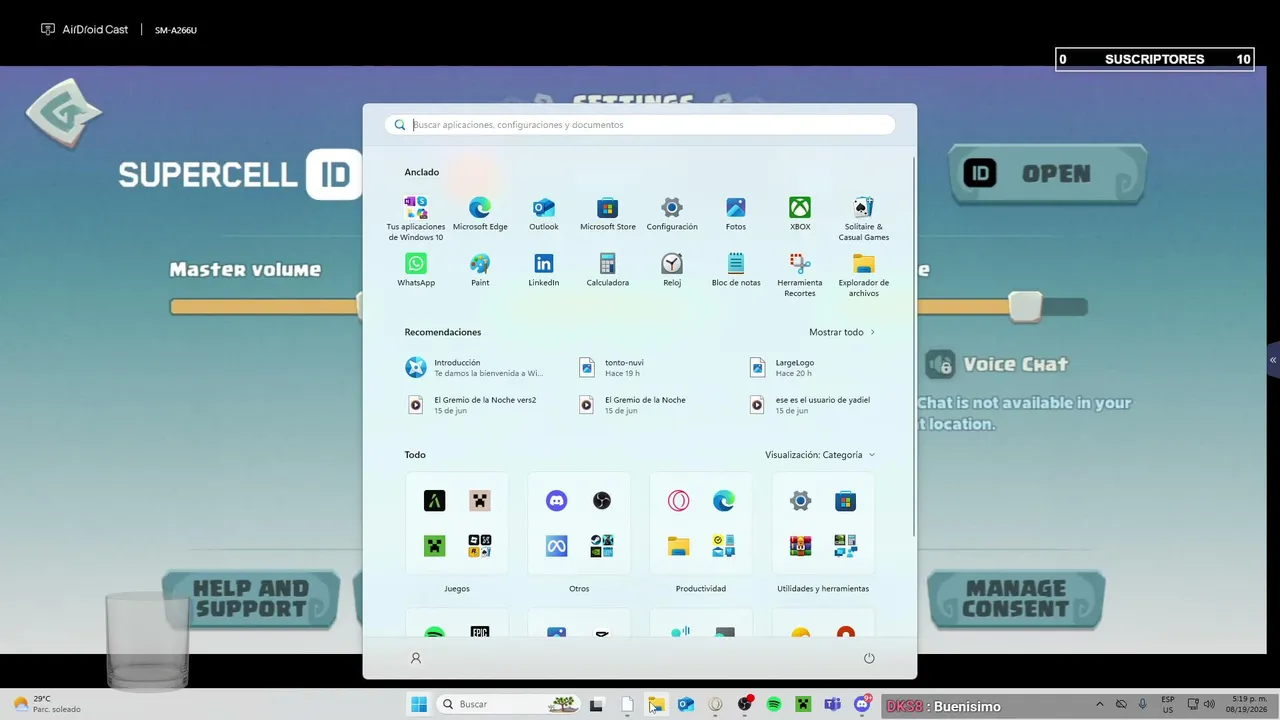The width and height of the screenshot is (1280, 720).
Task: Open Explorador de archivos pinned app
Action: tap(864, 275)
